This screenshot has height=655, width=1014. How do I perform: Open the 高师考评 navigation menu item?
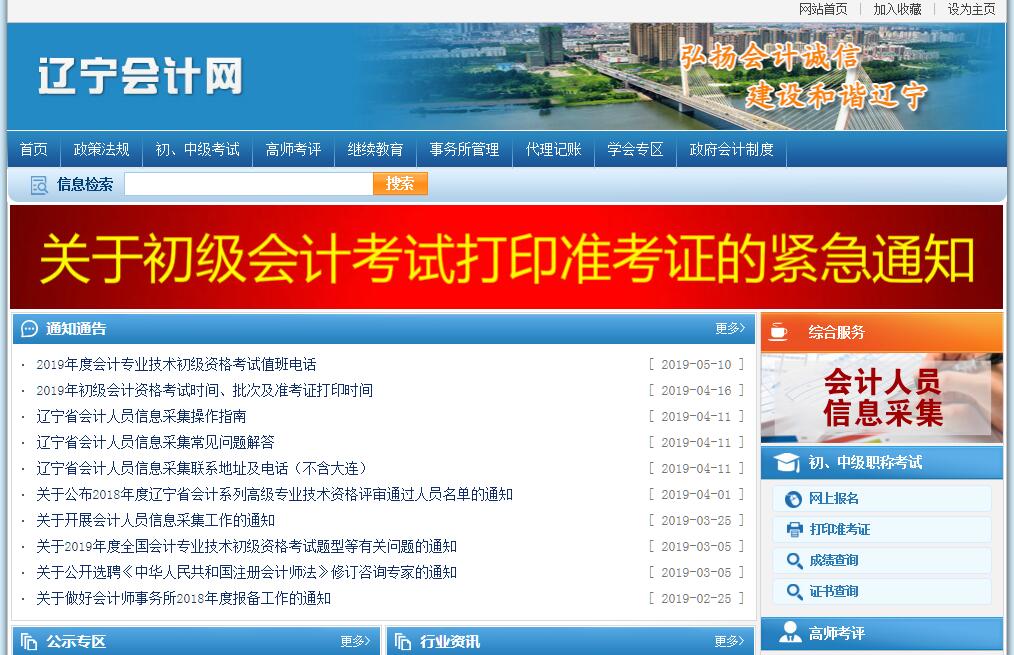[293, 149]
